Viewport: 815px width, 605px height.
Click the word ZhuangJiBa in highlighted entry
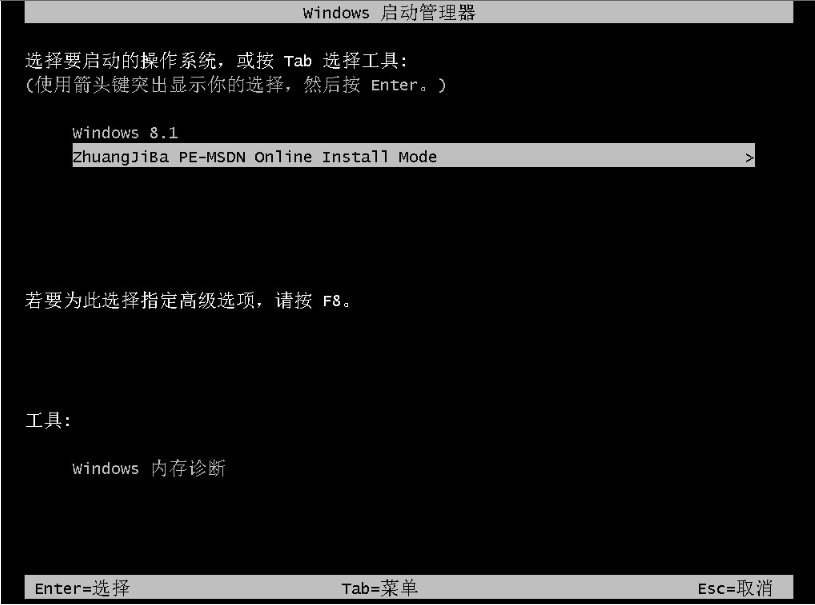point(121,156)
